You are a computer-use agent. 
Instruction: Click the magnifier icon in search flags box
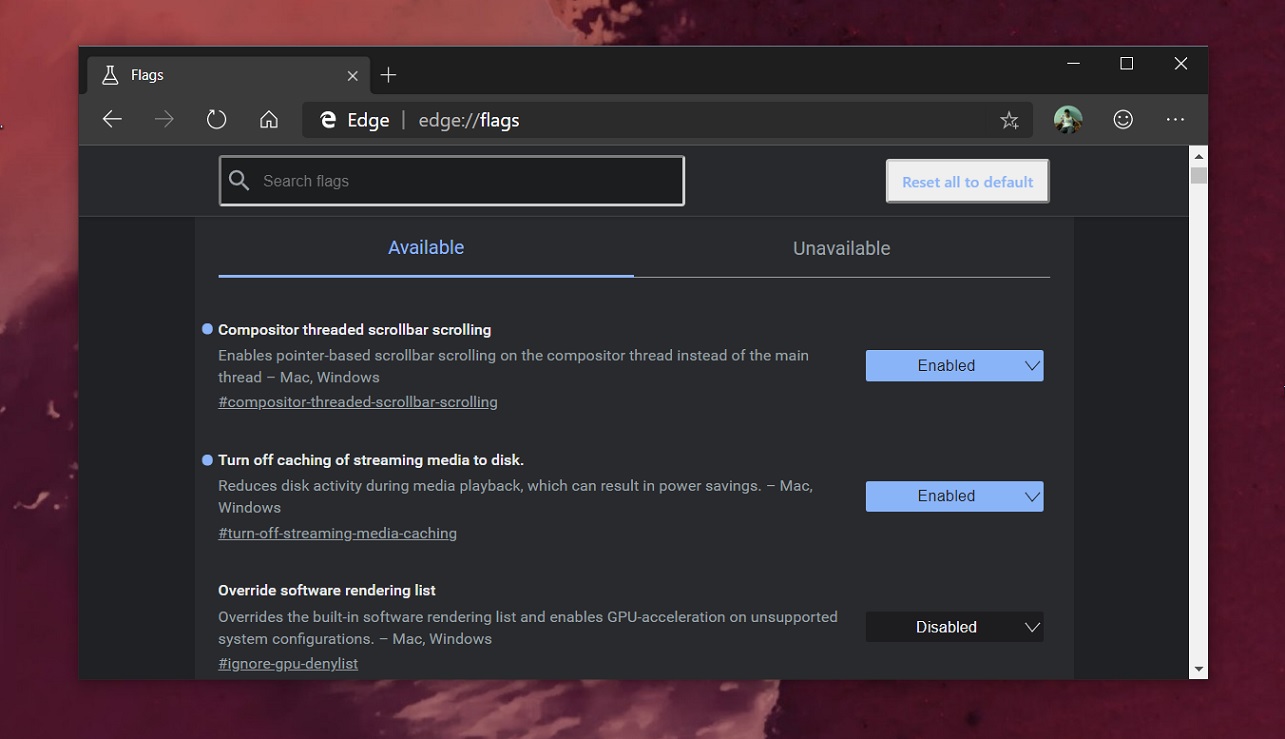tap(238, 180)
